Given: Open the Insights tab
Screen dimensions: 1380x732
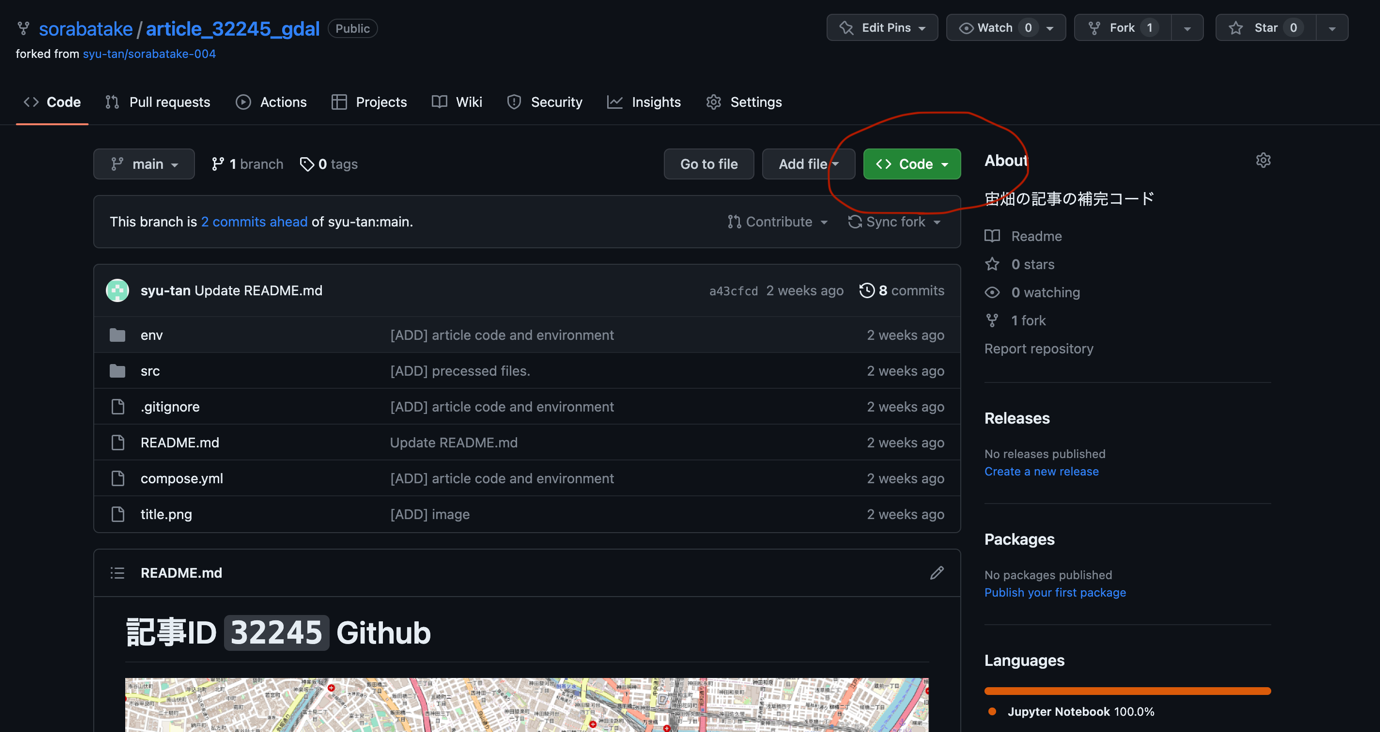Looking at the screenshot, I should [644, 102].
